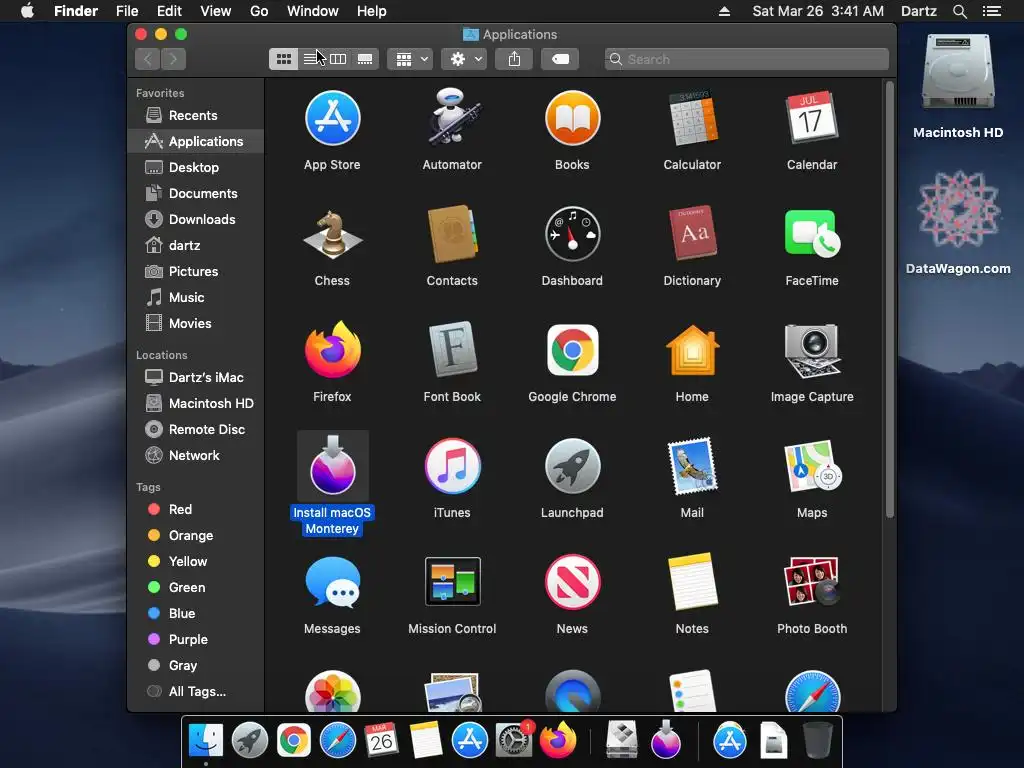The height and width of the screenshot is (768, 1024).
Task: Open Documents in the sidebar
Action: coord(196,193)
